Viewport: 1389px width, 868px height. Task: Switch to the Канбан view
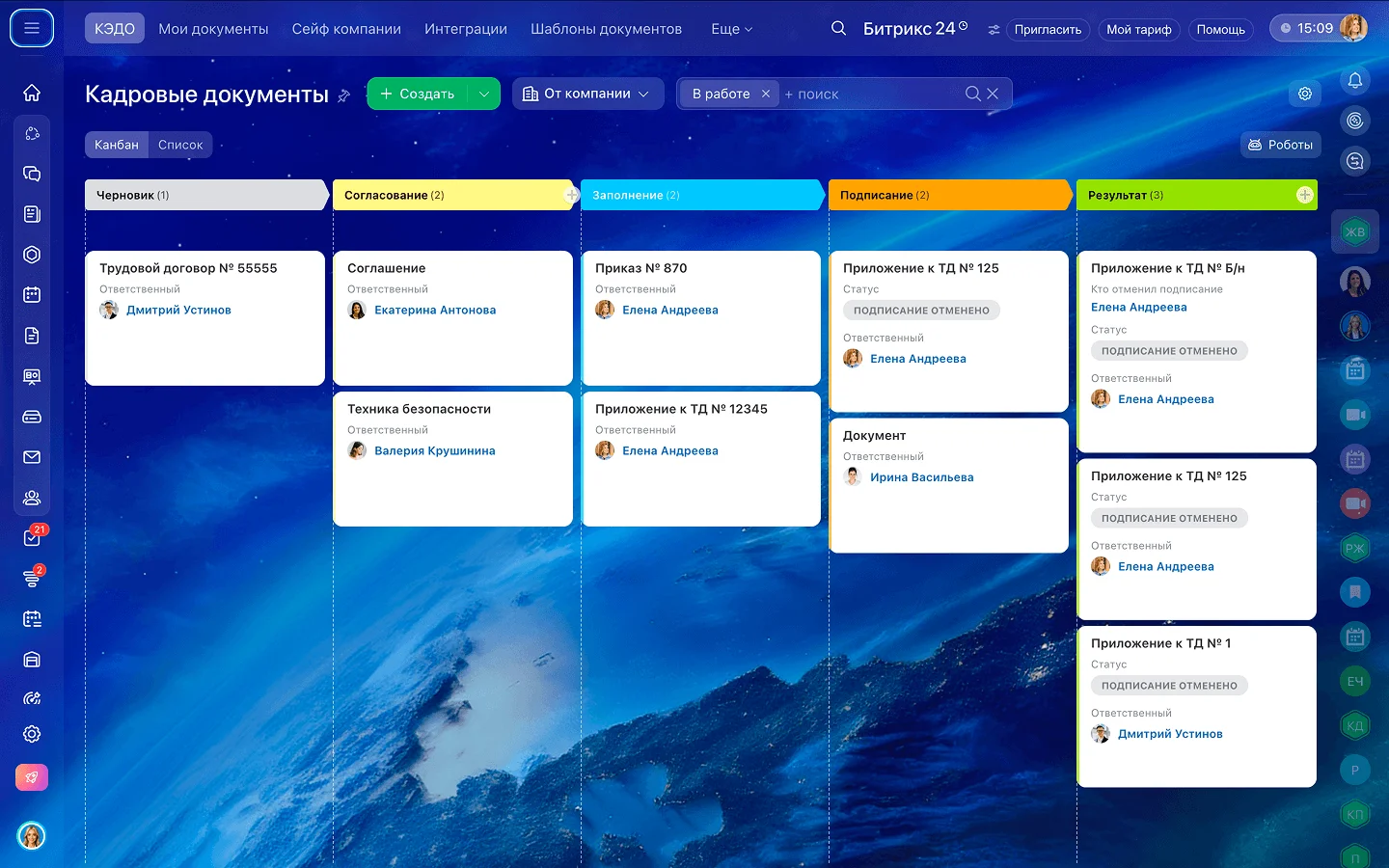(117, 145)
